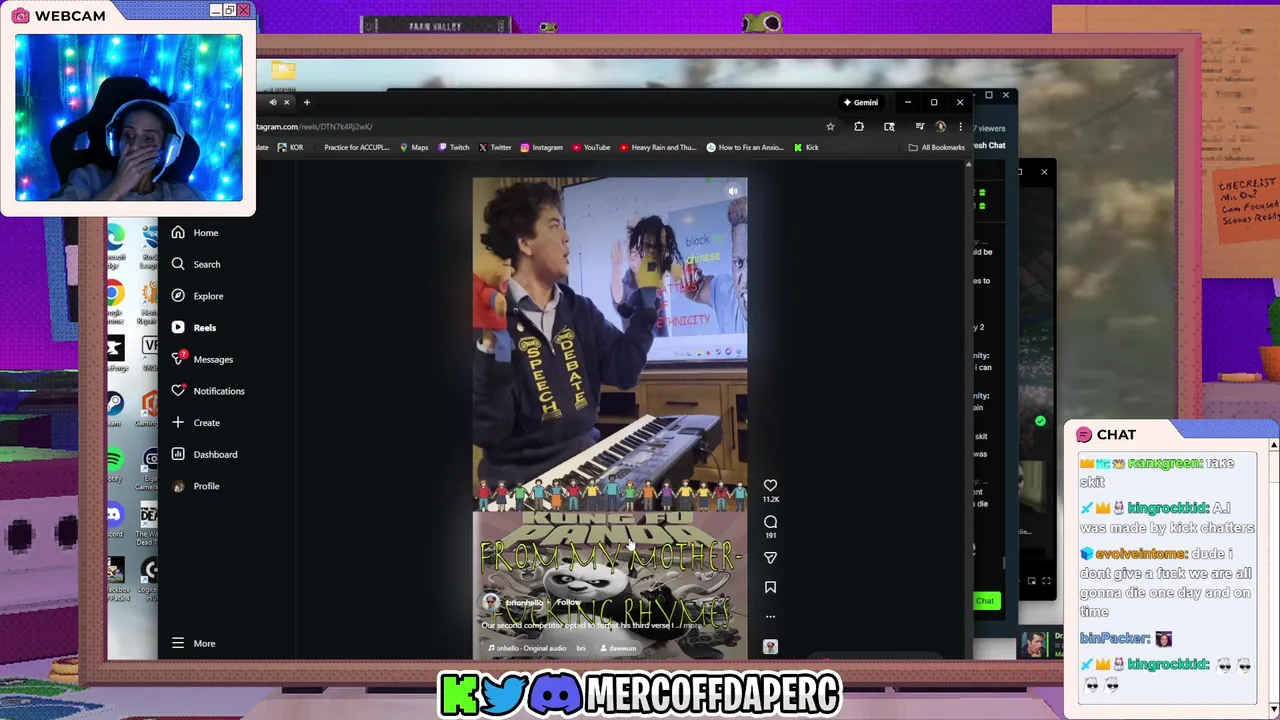1280x720 pixels.
Task: Open the Instagram bookmark
Action: 541,147
